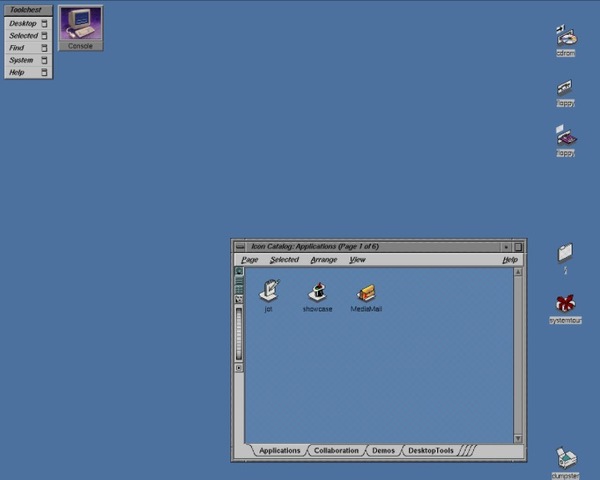This screenshot has height=480, width=600.
Task: Switch to the DesktopTools tab
Action: click(x=430, y=451)
